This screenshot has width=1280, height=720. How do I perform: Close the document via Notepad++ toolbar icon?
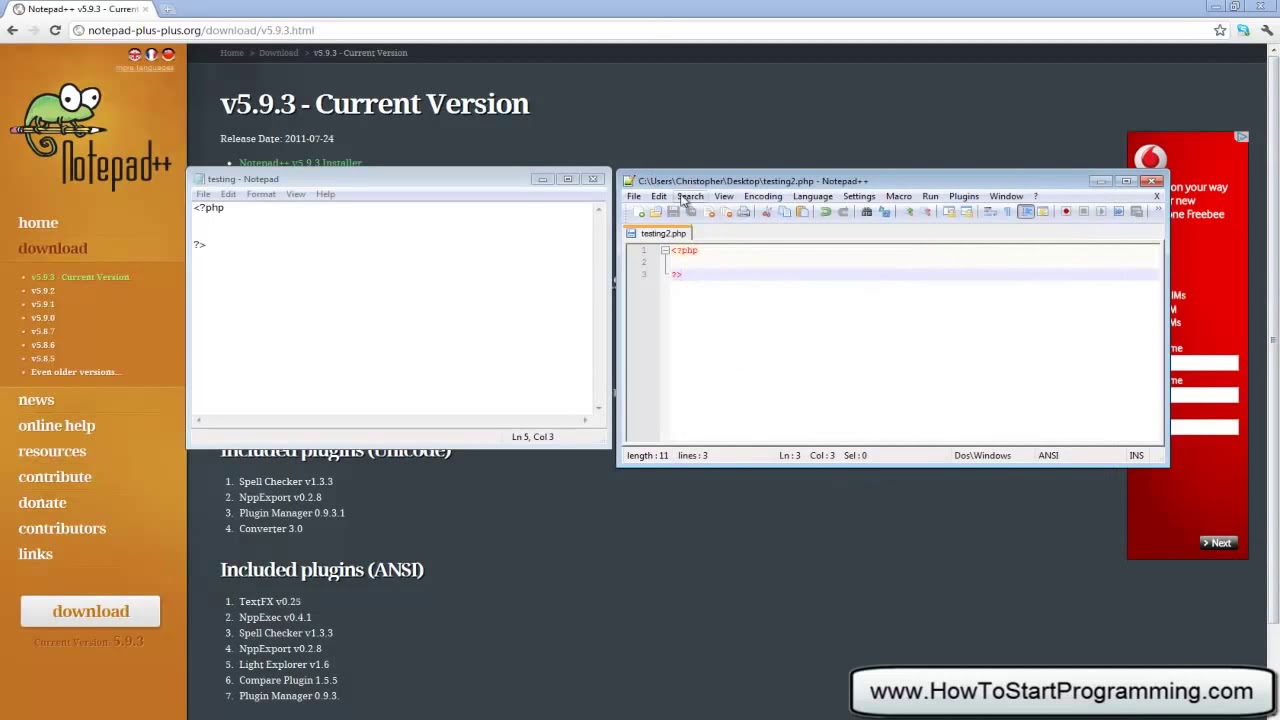pos(709,212)
